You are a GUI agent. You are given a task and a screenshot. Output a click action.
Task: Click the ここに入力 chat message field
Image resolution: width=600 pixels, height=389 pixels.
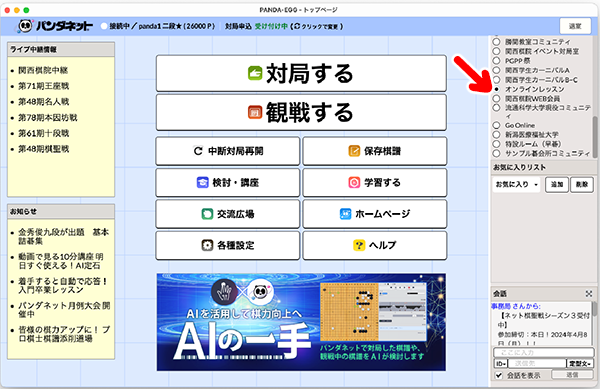[543, 352]
